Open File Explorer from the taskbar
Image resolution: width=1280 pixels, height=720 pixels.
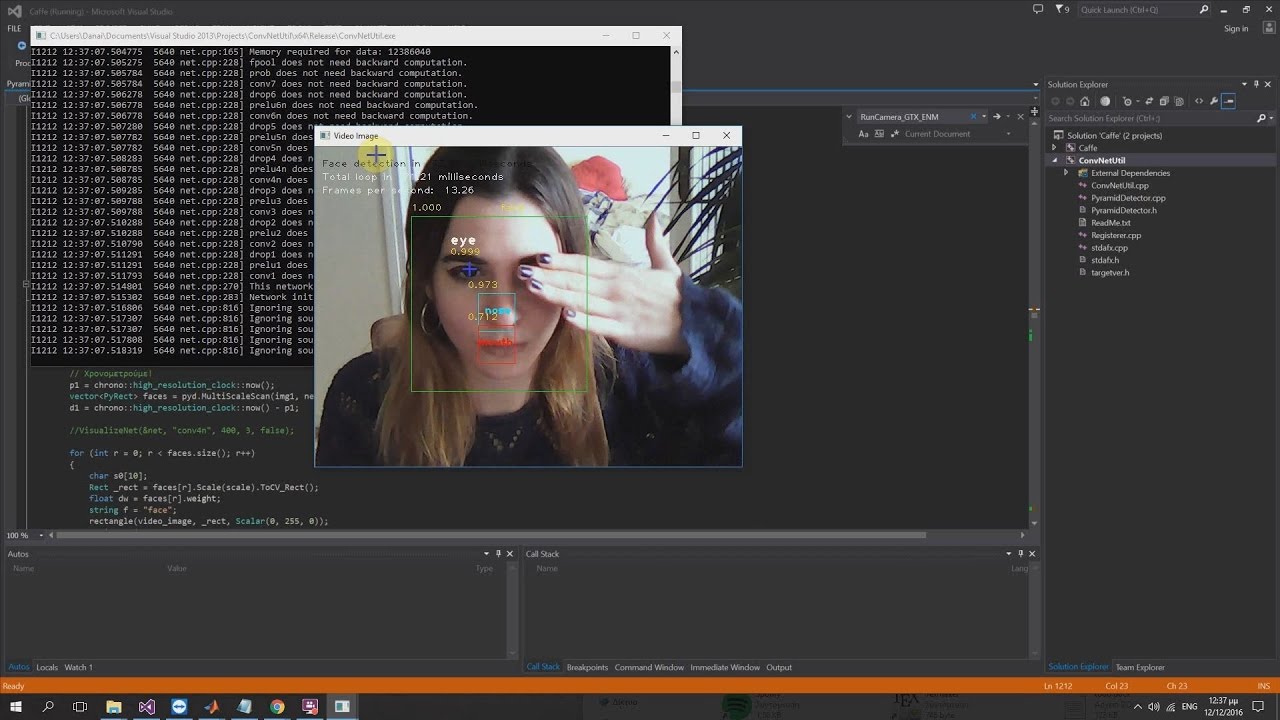click(x=113, y=706)
